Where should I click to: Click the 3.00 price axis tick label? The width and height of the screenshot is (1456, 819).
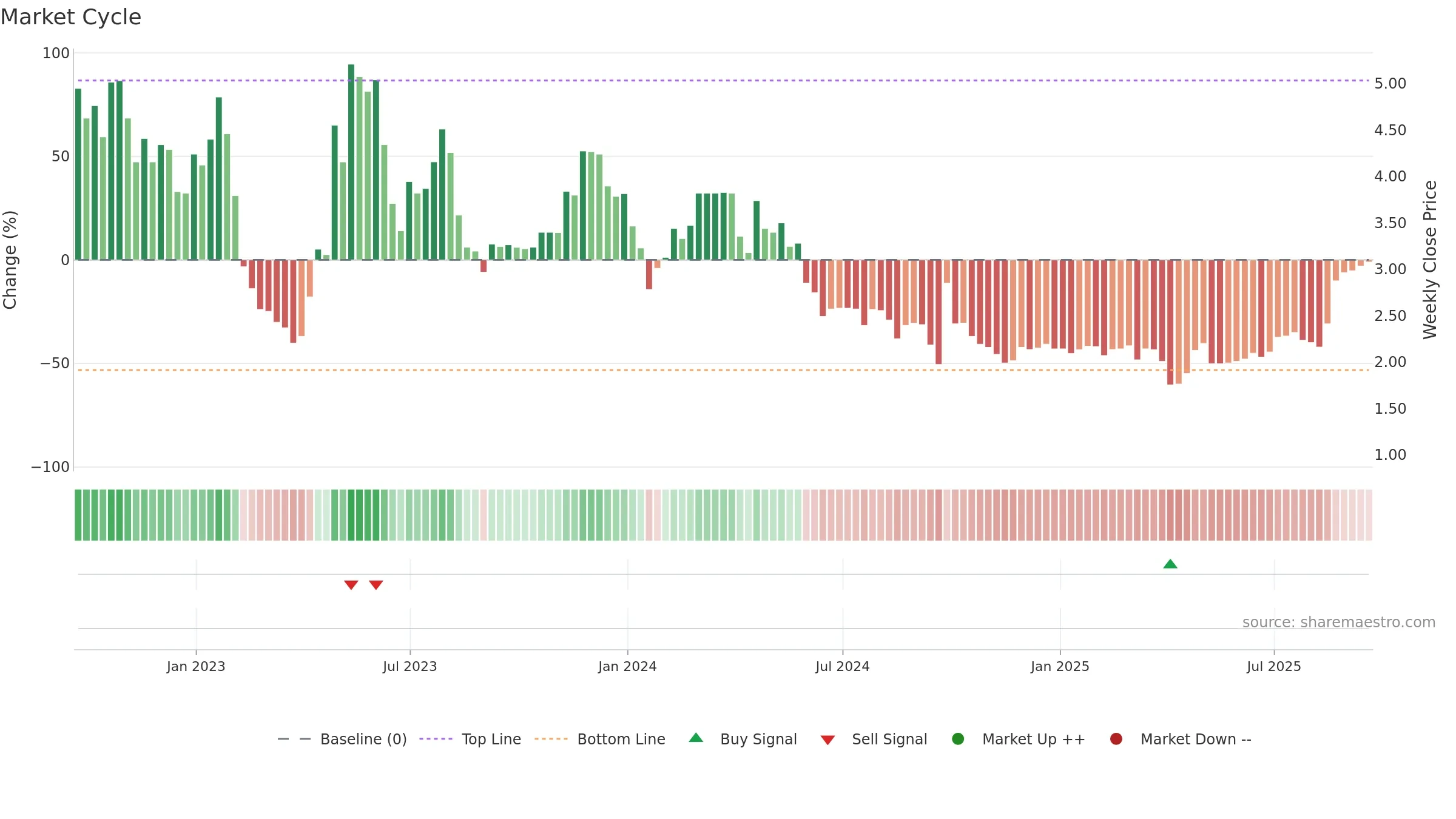(x=1390, y=269)
